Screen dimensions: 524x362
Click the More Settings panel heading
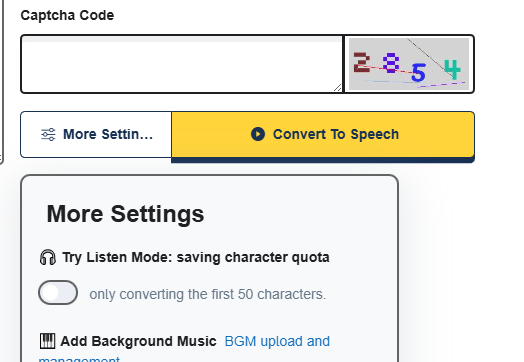tap(125, 214)
